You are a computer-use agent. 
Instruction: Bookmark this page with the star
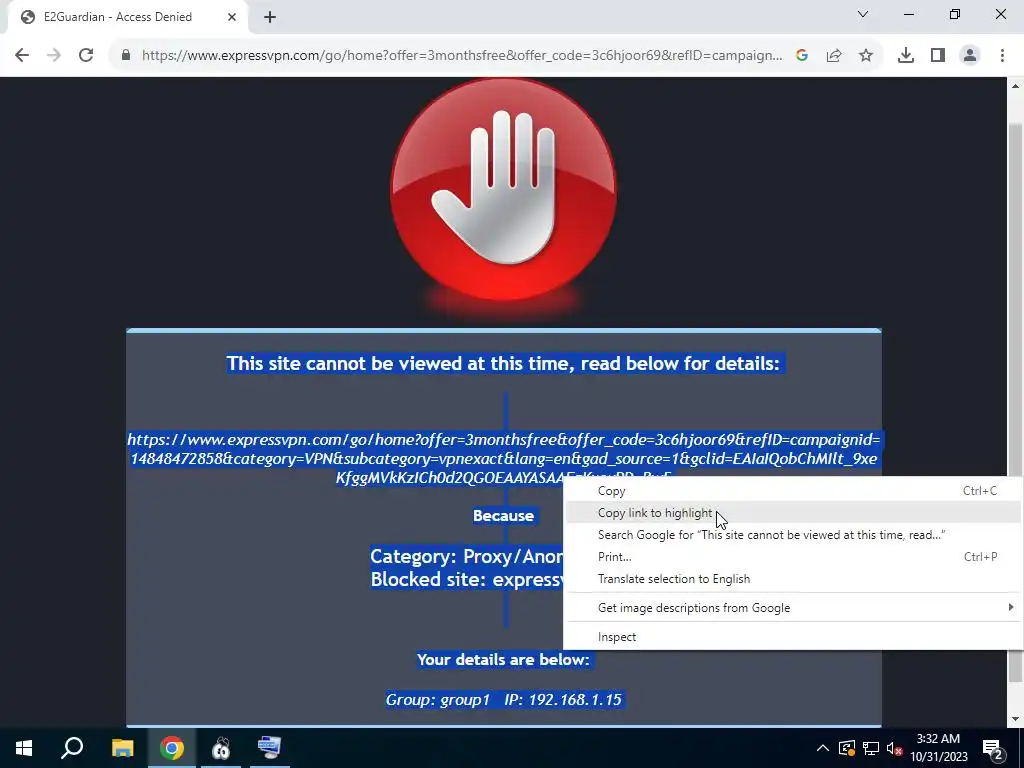(x=865, y=56)
